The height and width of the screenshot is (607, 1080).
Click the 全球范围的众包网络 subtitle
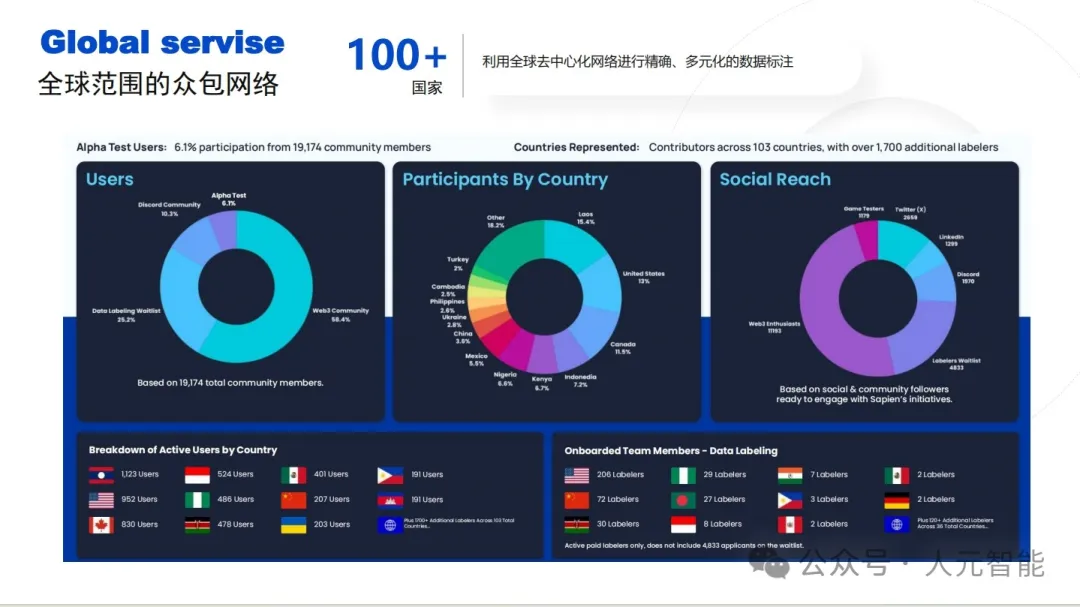tap(158, 84)
